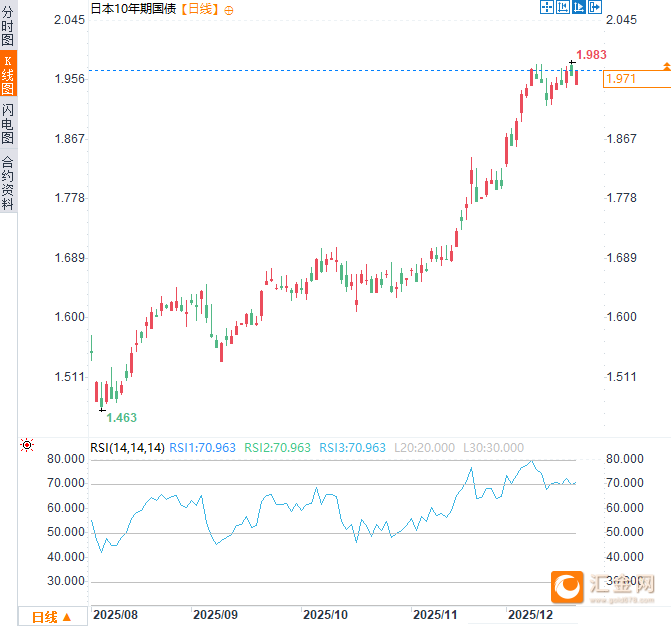Open the 闪电图 tab

pyautogui.click(x=8, y=124)
